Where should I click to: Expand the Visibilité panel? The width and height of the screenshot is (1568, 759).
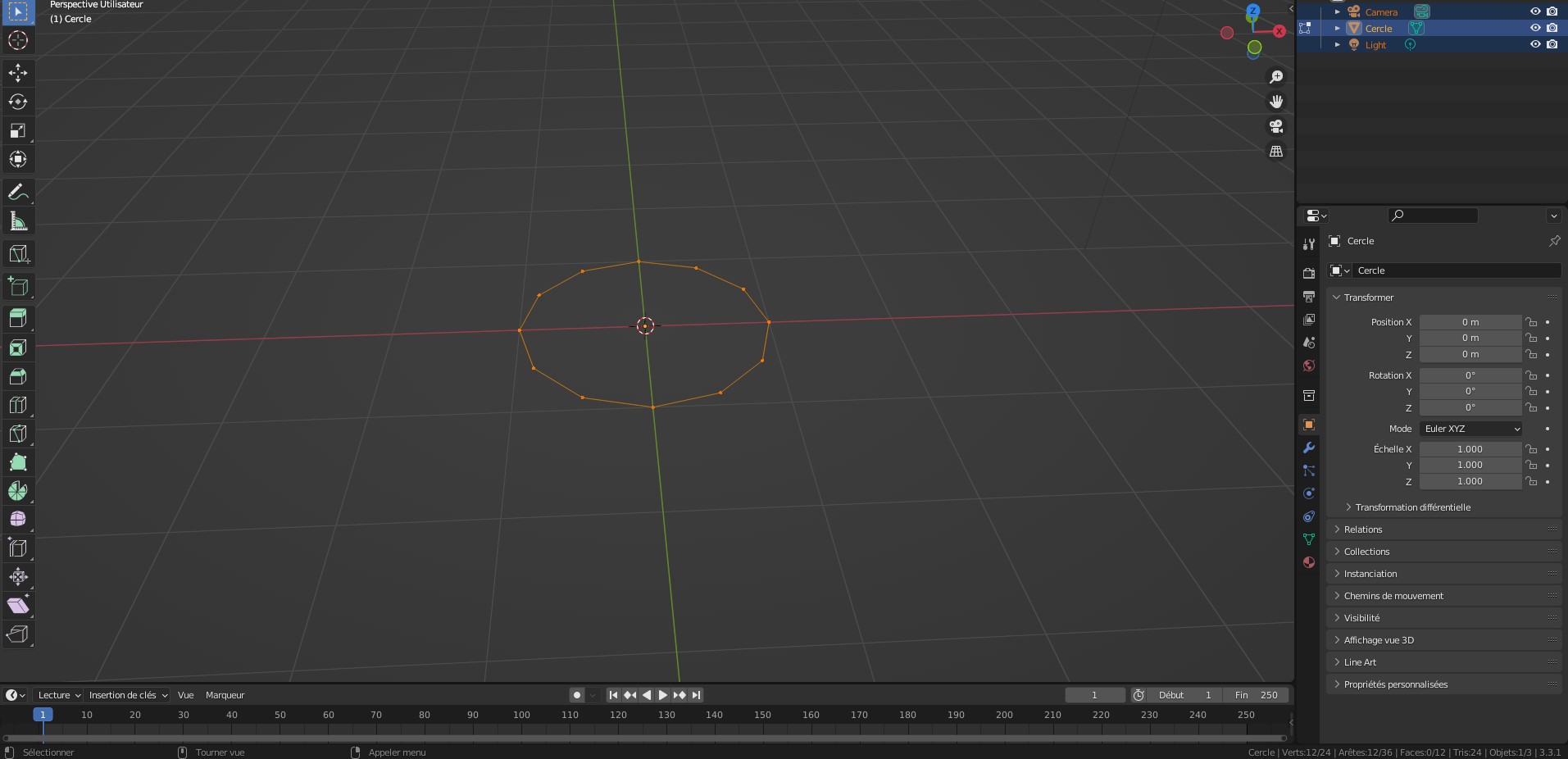pyautogui.click(x=1361, y=618)
